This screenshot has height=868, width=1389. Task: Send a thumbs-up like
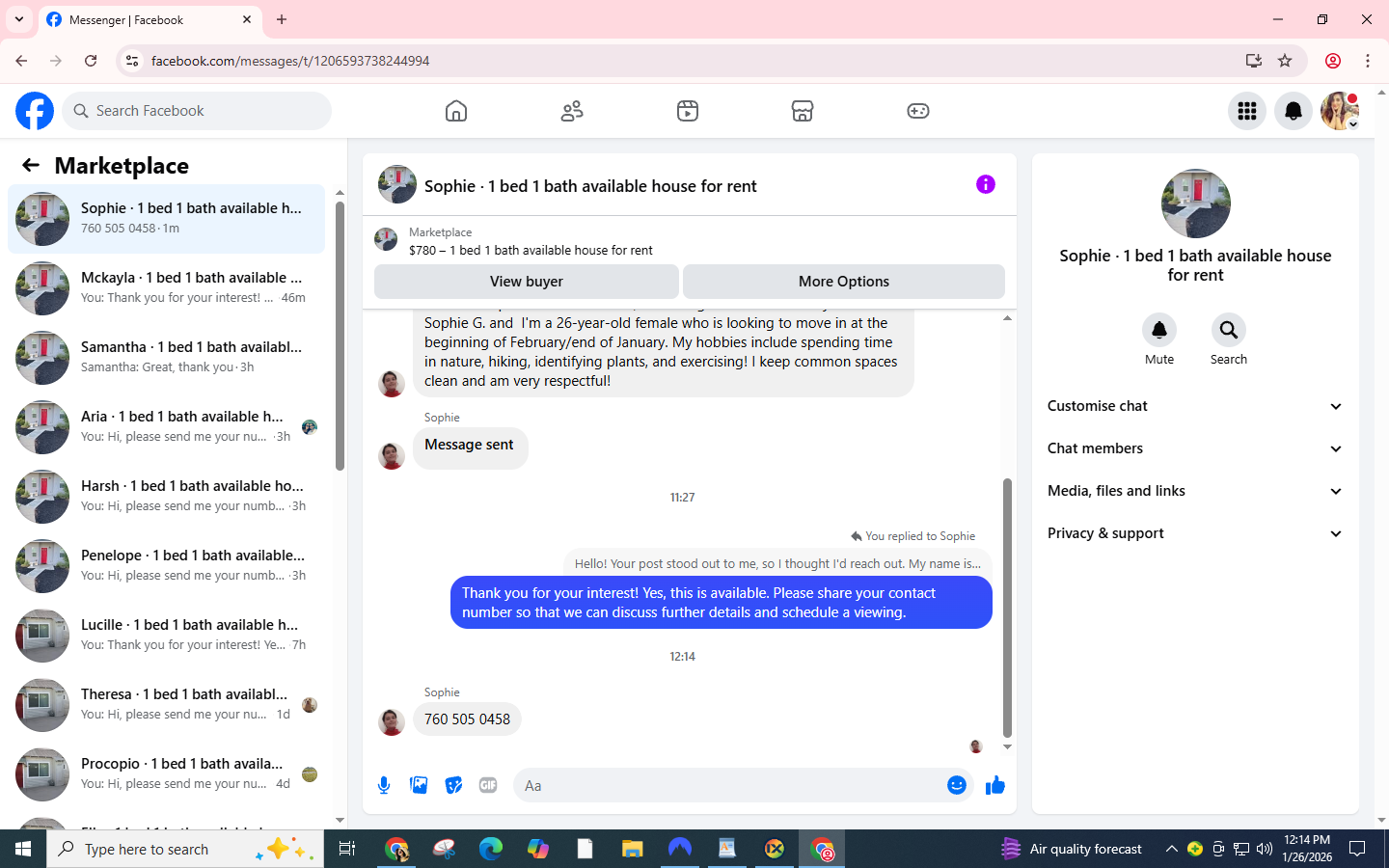pos(995,785)
